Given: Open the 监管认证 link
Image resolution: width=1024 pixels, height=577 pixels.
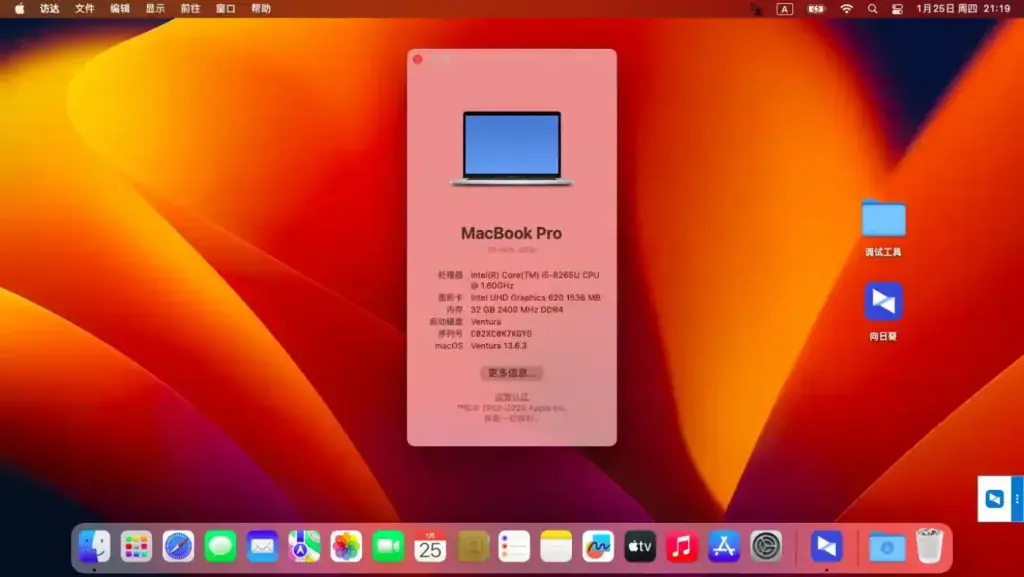Looking at the screenshot, I should [511, 397].
